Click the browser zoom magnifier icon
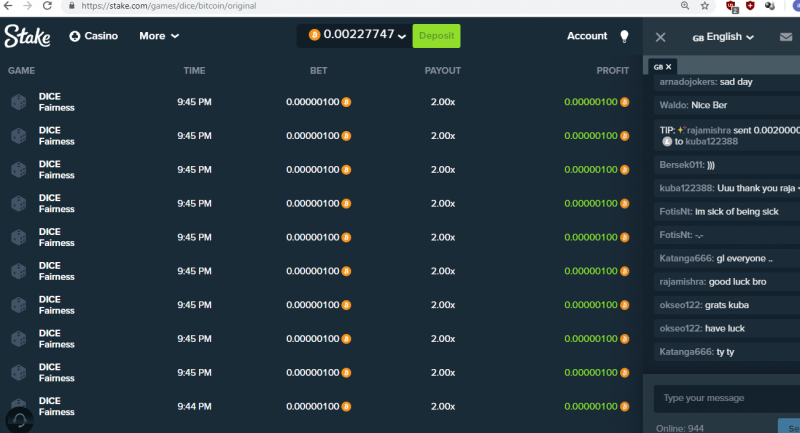The image size is (800, 433). click(x=685, y=6)
